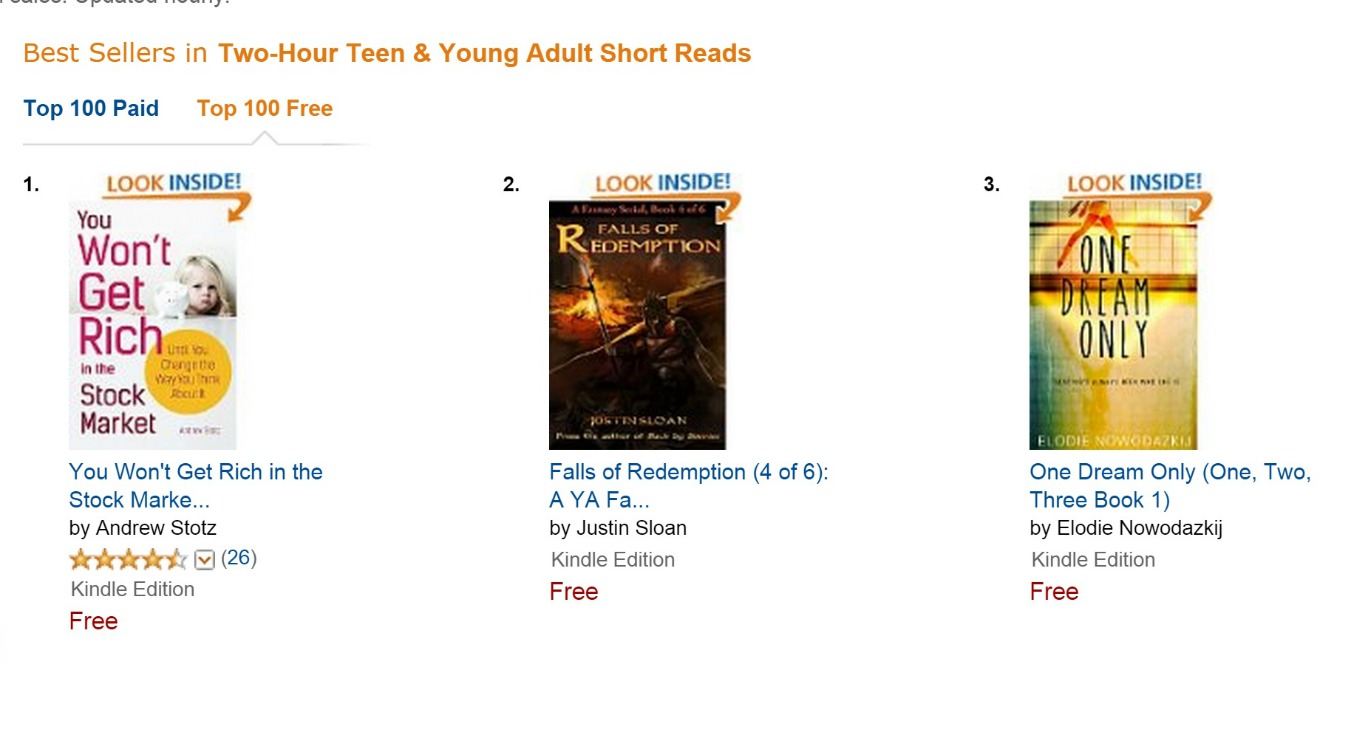This screenshot has width=1363, height=732.
Task: View the 26 customer reviews
Action: (239, 558)
